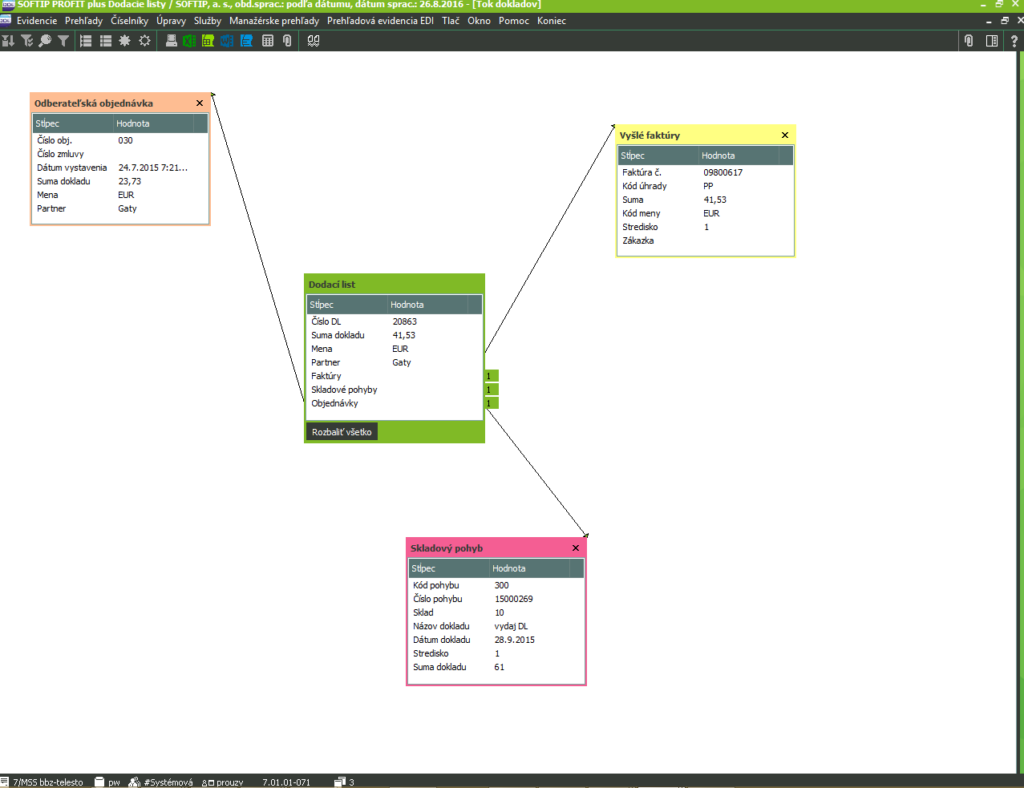Click the sort records toolbar icon
The width and height of the screenshot is (1024, 788).
[x=9, y=41]
